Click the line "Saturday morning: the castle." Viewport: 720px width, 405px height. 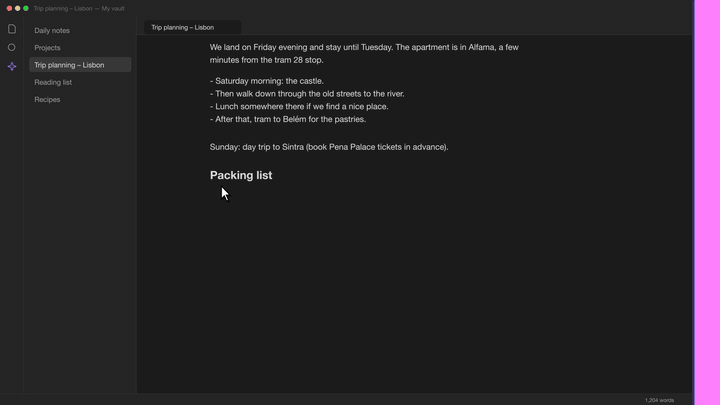coord(267,81)
